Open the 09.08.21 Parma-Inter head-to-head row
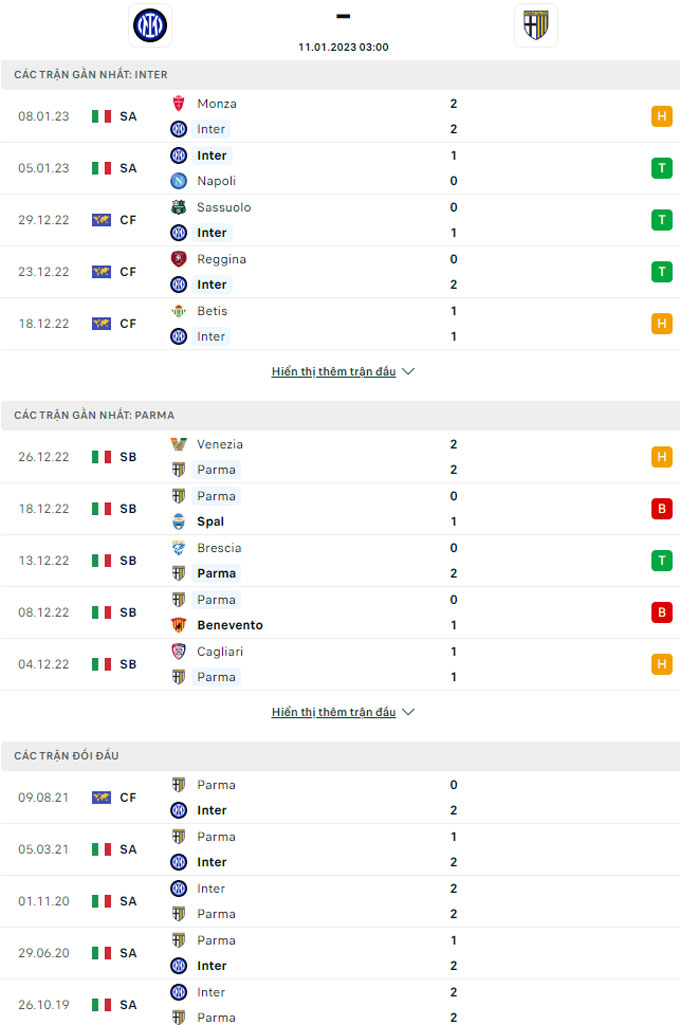 click(340, 798)
